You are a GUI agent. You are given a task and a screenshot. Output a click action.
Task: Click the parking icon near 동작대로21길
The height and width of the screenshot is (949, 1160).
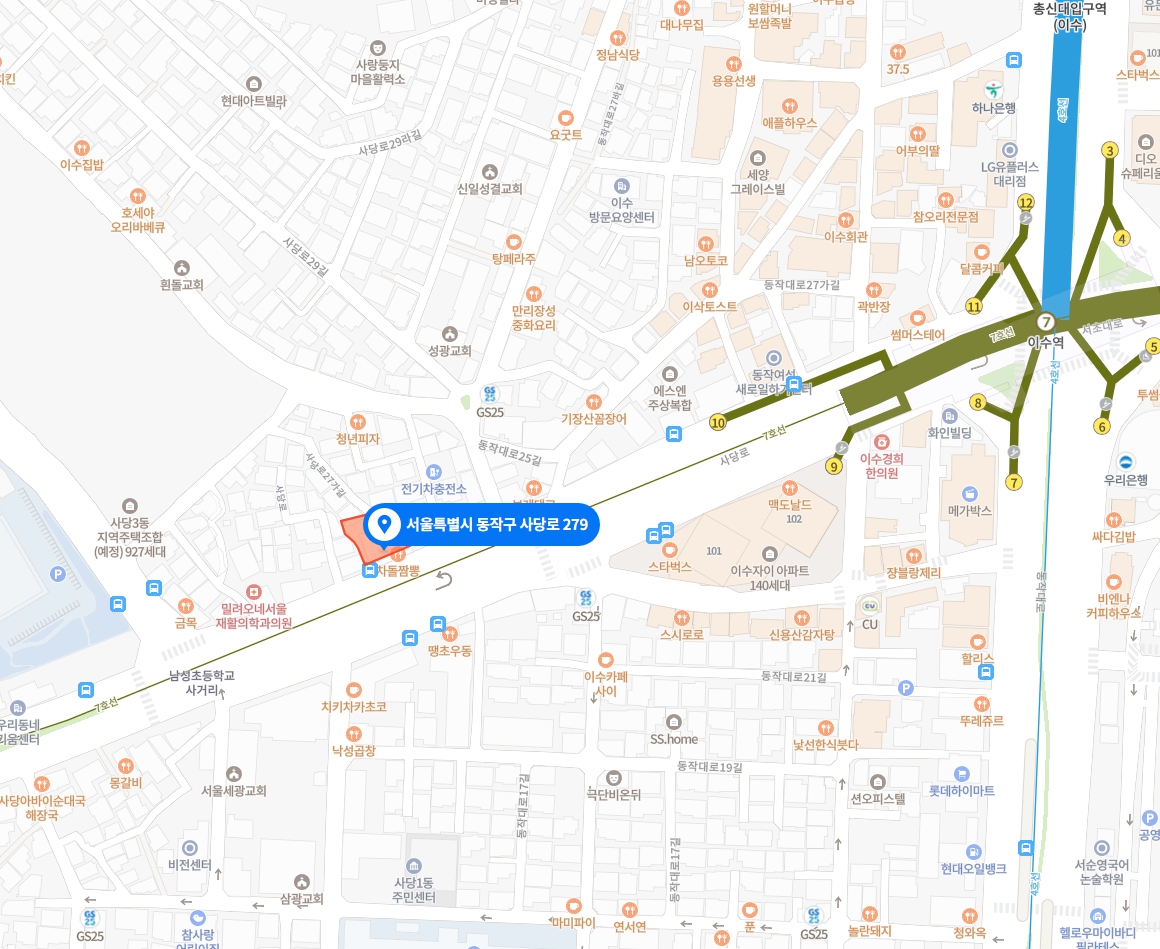906,688
